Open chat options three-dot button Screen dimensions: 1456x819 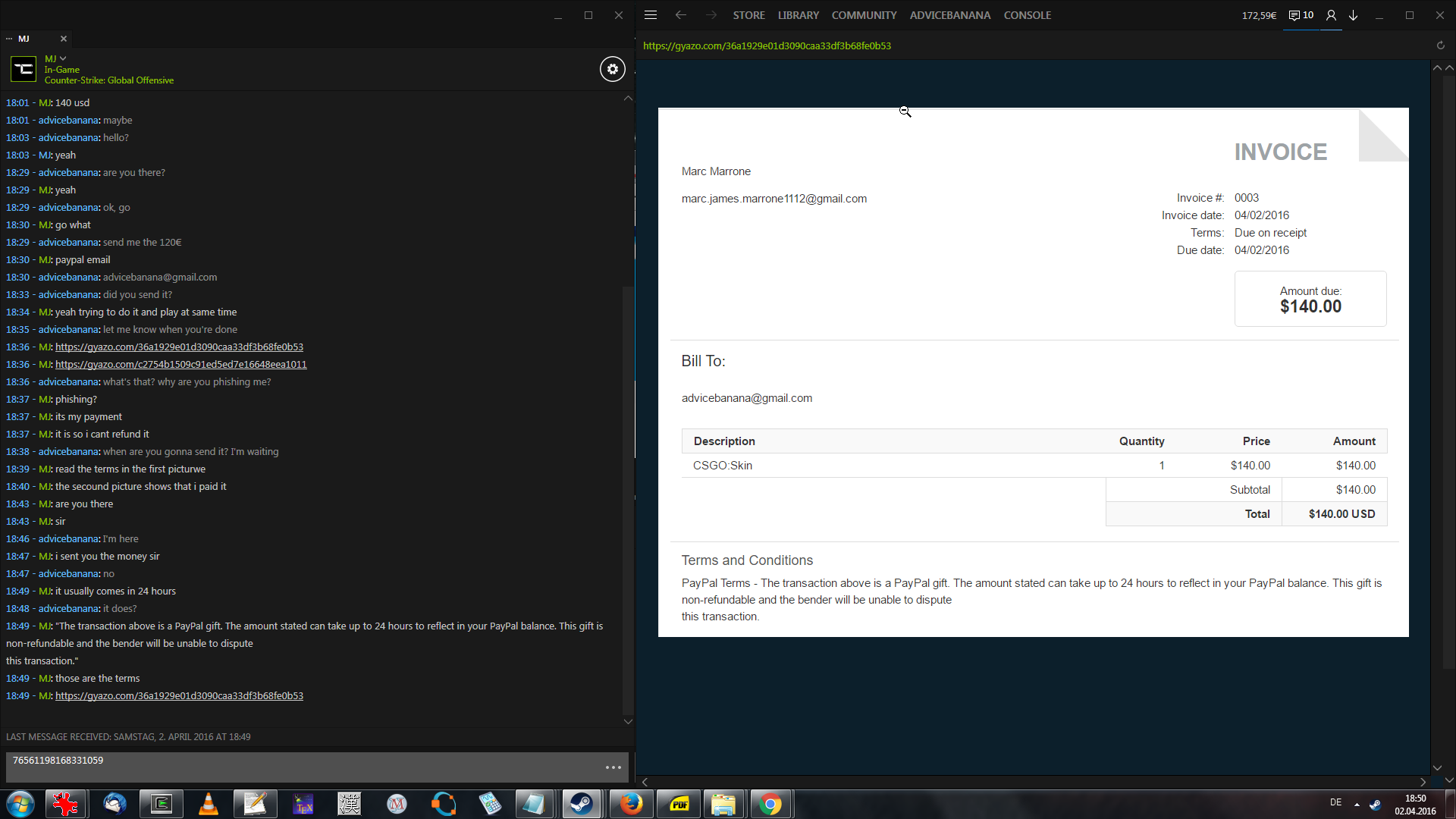[x=613, y=767]
